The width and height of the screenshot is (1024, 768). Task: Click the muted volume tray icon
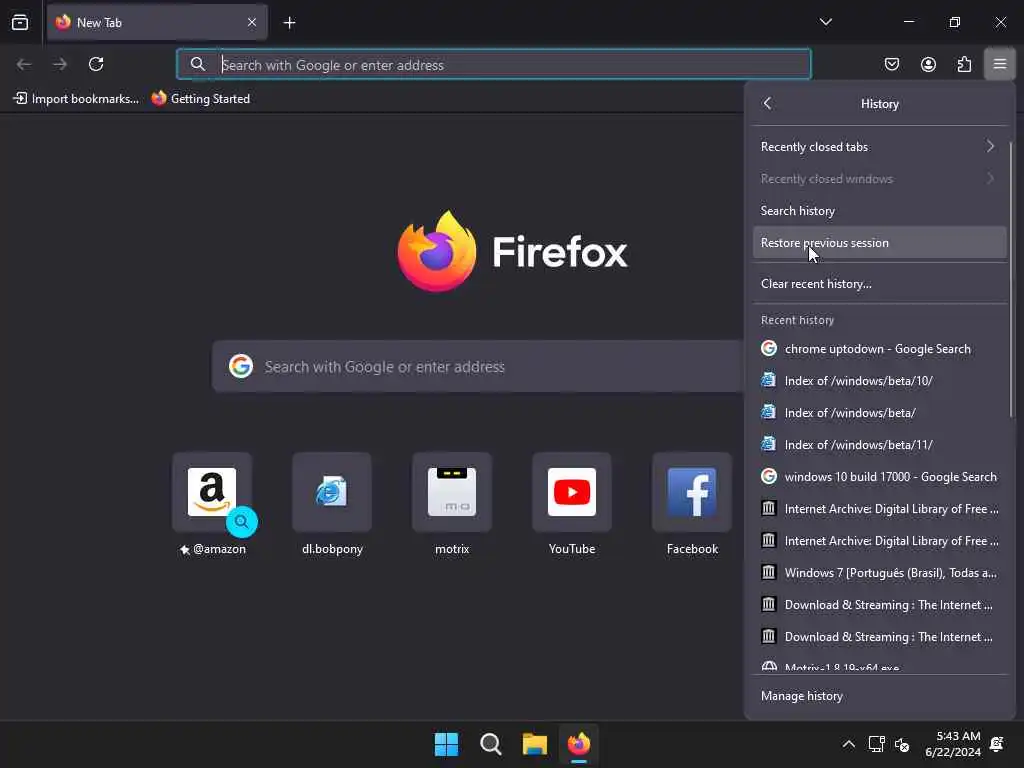click(902, 744)
